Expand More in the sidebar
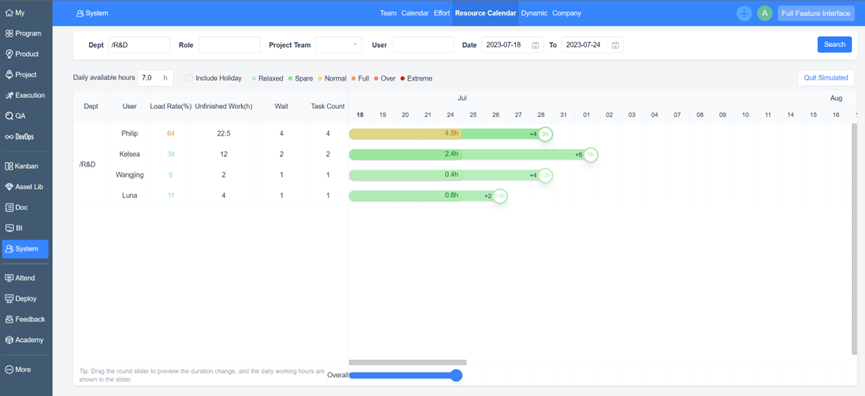 (18, 370)
